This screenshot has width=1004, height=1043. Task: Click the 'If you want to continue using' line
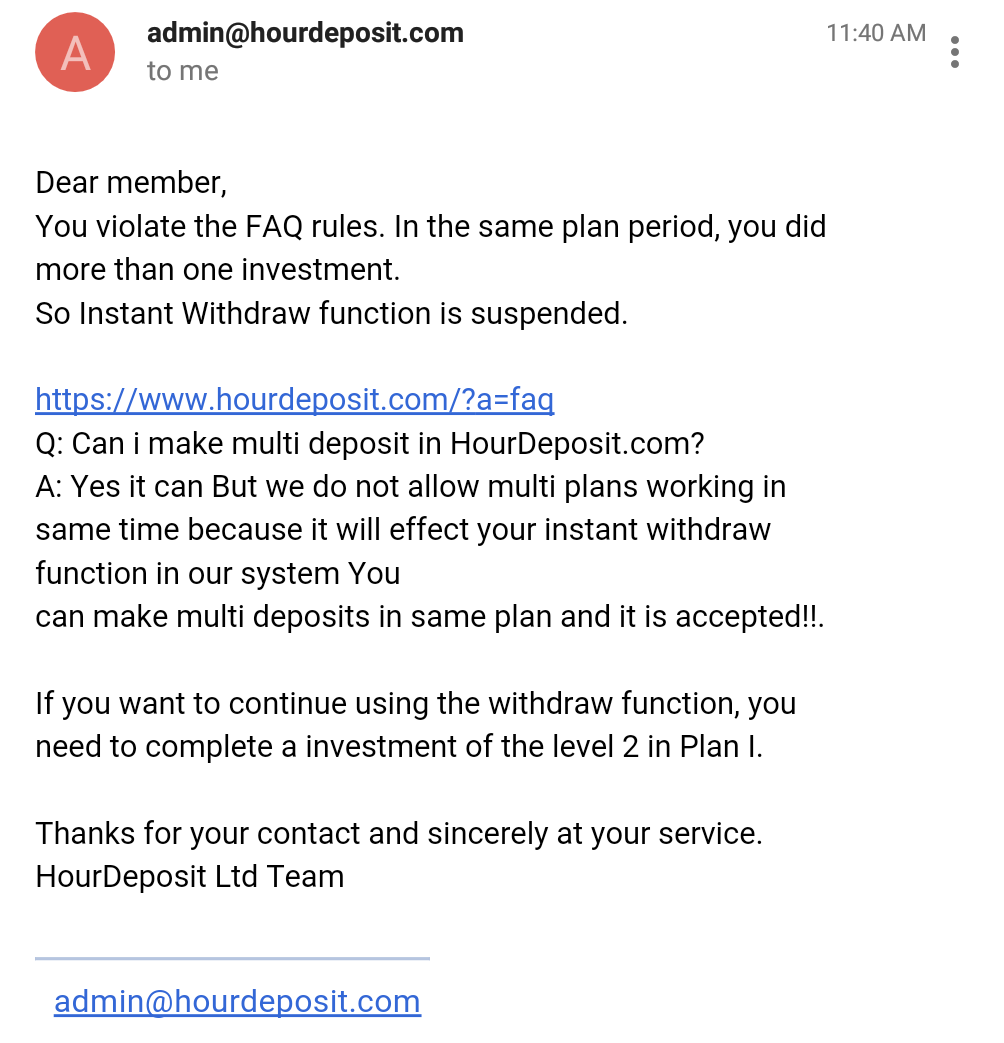415,703
